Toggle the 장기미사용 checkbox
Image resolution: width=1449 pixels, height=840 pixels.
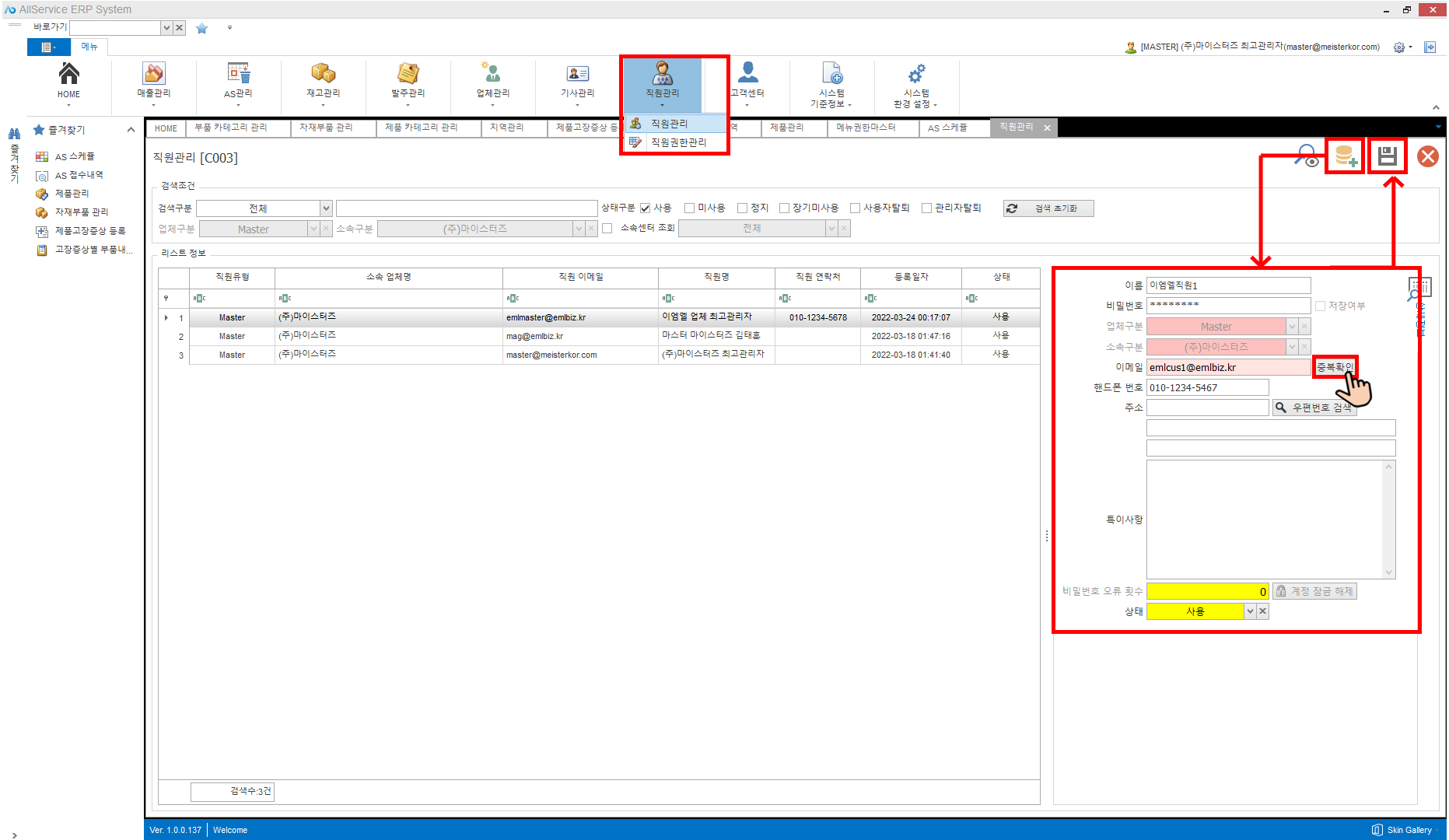(784, 208)
